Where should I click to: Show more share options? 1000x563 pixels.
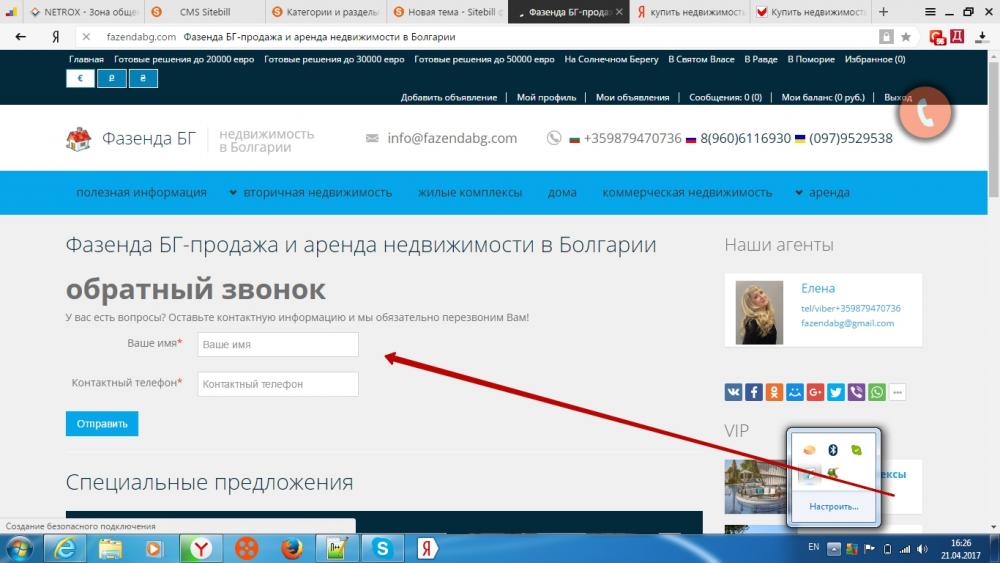[898, 392]
